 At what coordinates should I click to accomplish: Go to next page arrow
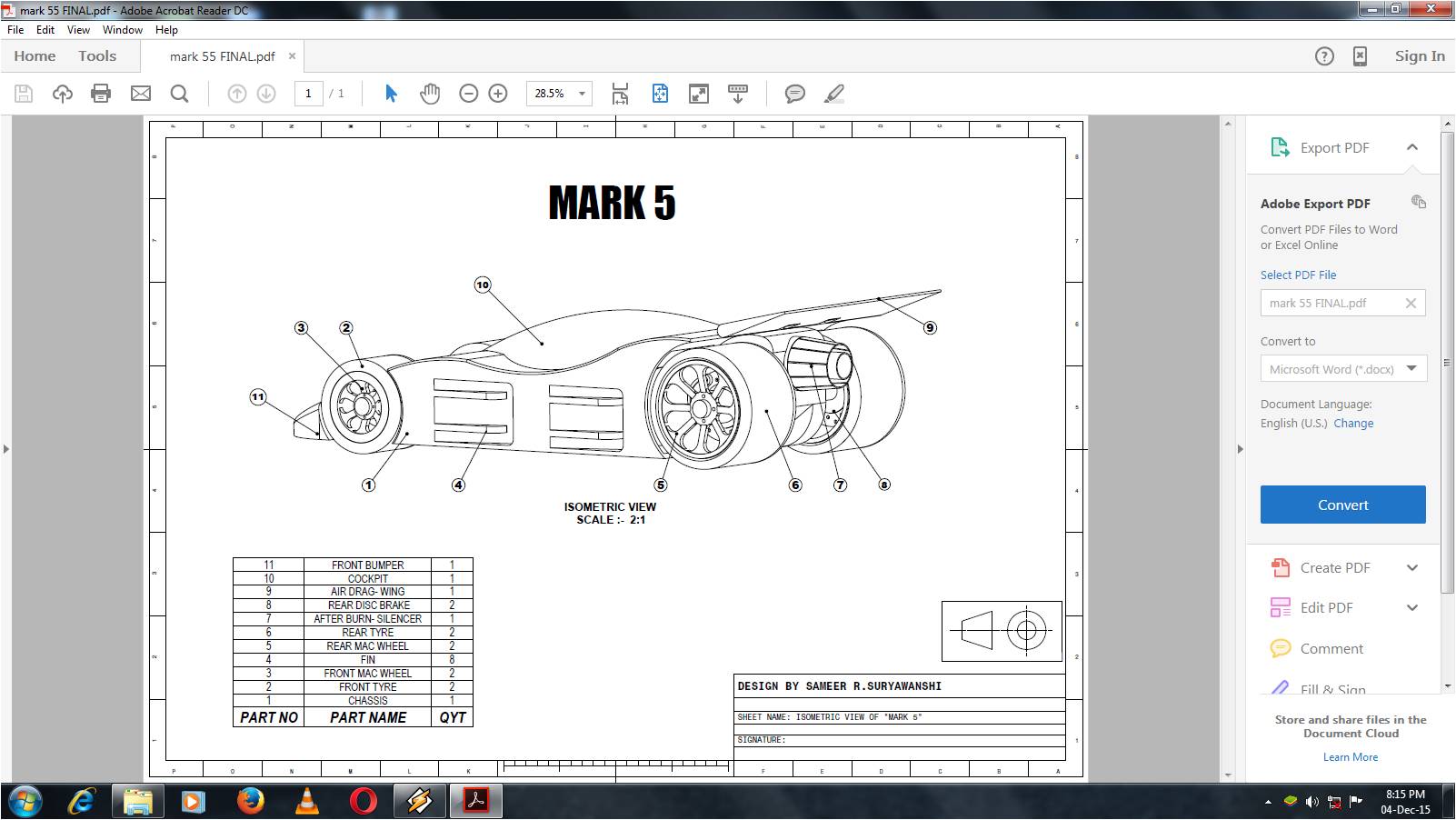coord(266,93)
